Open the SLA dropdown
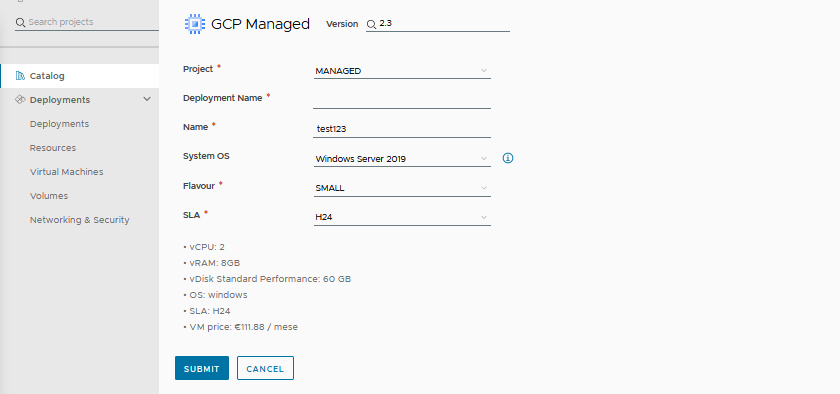Viewport: 840px width, 394px height. (x=402, y=217)
